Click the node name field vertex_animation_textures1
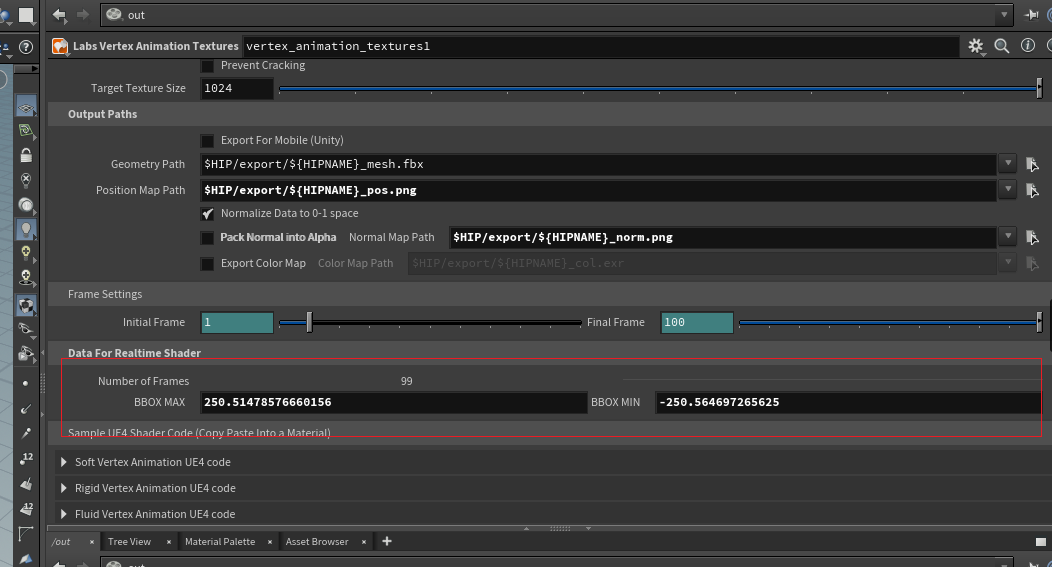Image resolution: width=1052 pixels, height=567 pixels. pyautogui.click(x=600, y=46)
